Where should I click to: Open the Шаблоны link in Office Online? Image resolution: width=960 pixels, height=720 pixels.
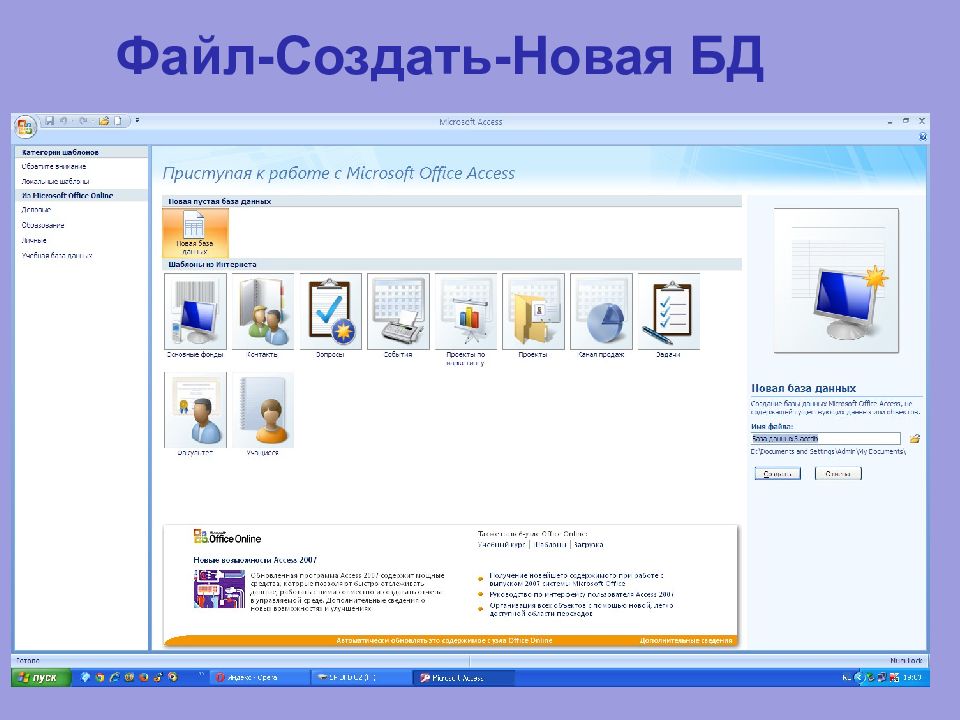pyautogui.click(x=550, y=544)
